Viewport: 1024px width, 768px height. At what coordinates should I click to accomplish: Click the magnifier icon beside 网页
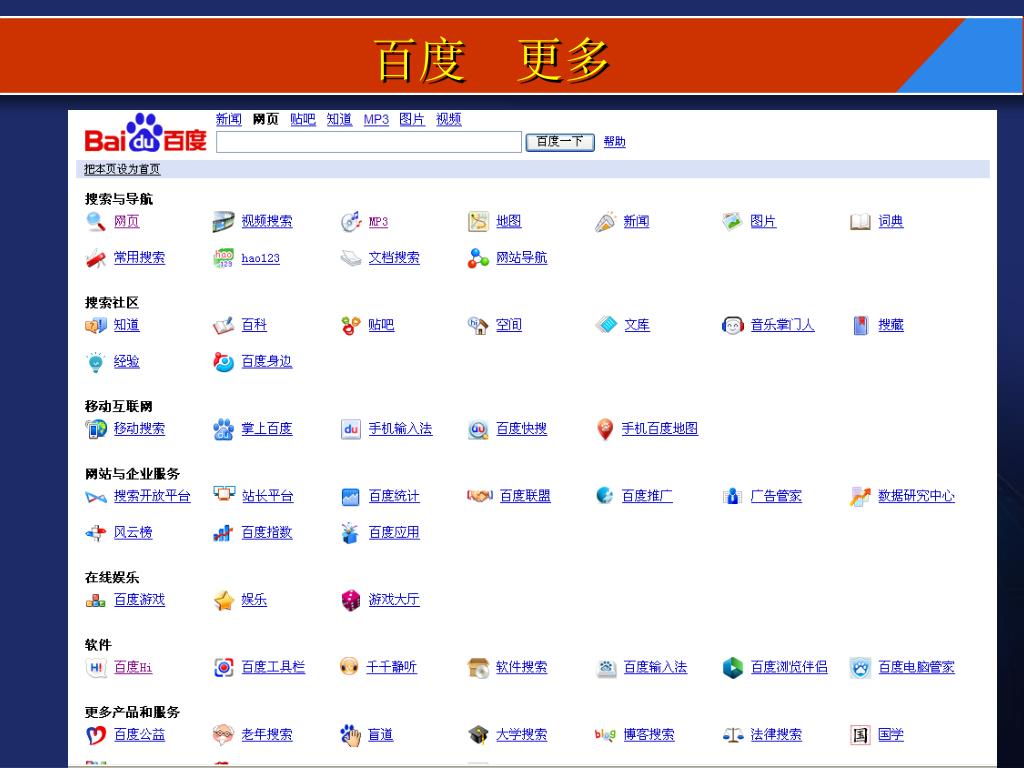95,222
